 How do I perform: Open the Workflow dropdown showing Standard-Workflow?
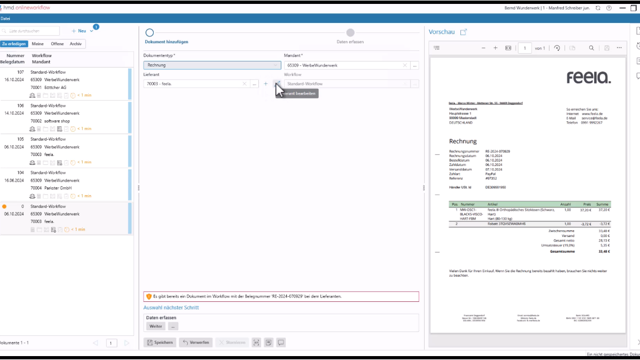pyautogui.click(x=347, y=84)
